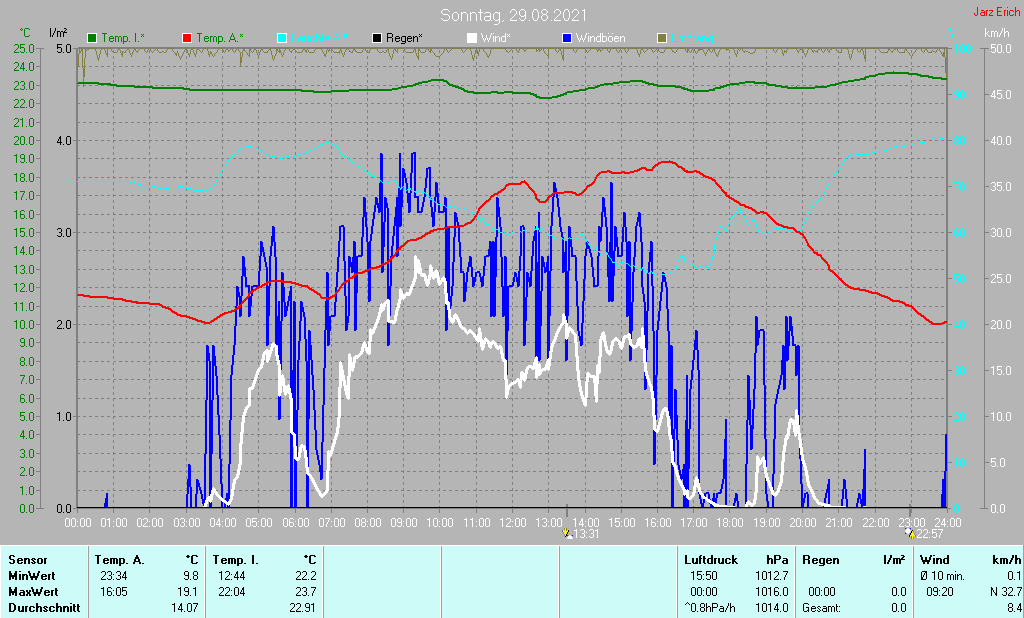This screenshot has width=1024, height=618.
Task: Select the 'Windböen' legend label
Action: 601,38
